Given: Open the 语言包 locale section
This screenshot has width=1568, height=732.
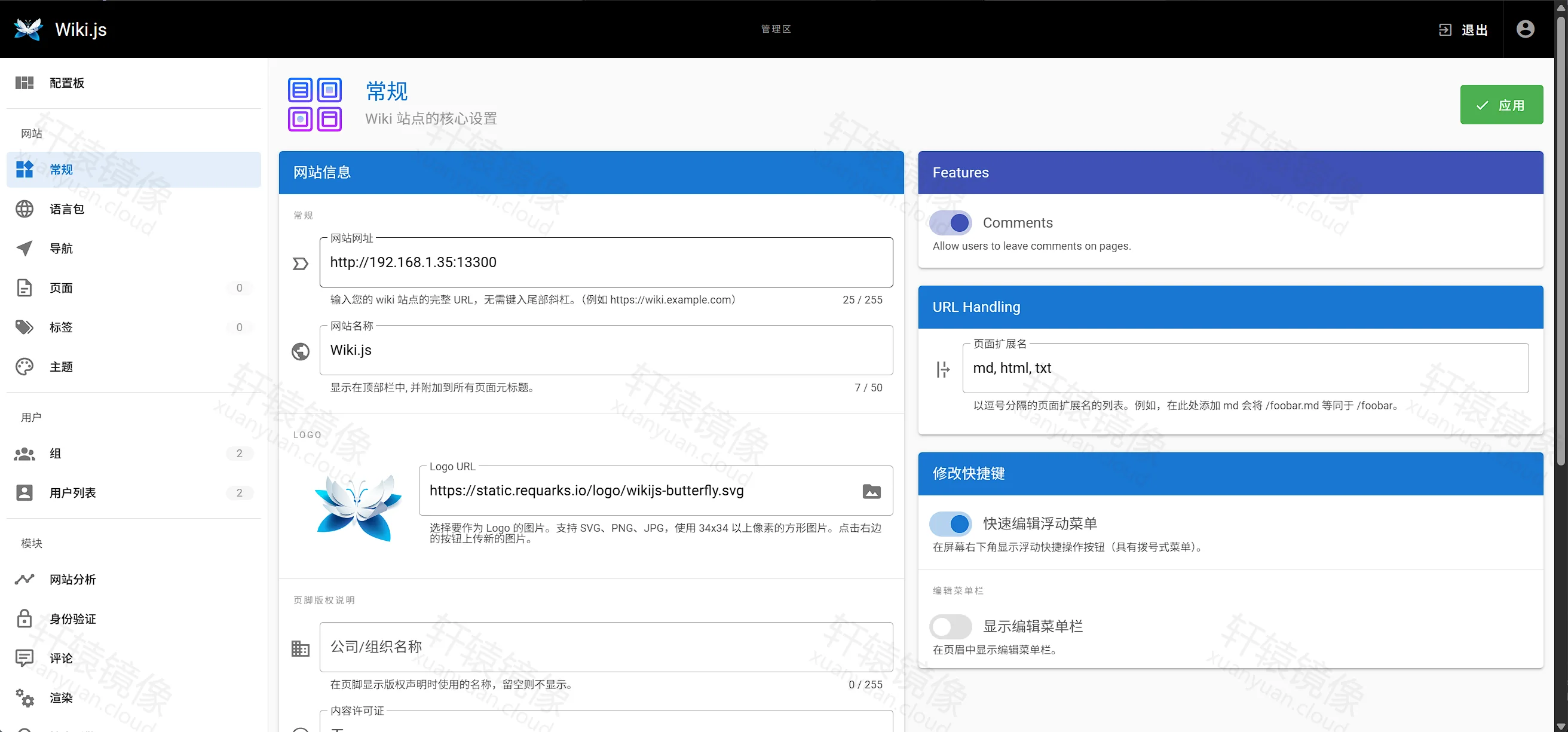Looking at the screenshot, I should click(133, 209).
